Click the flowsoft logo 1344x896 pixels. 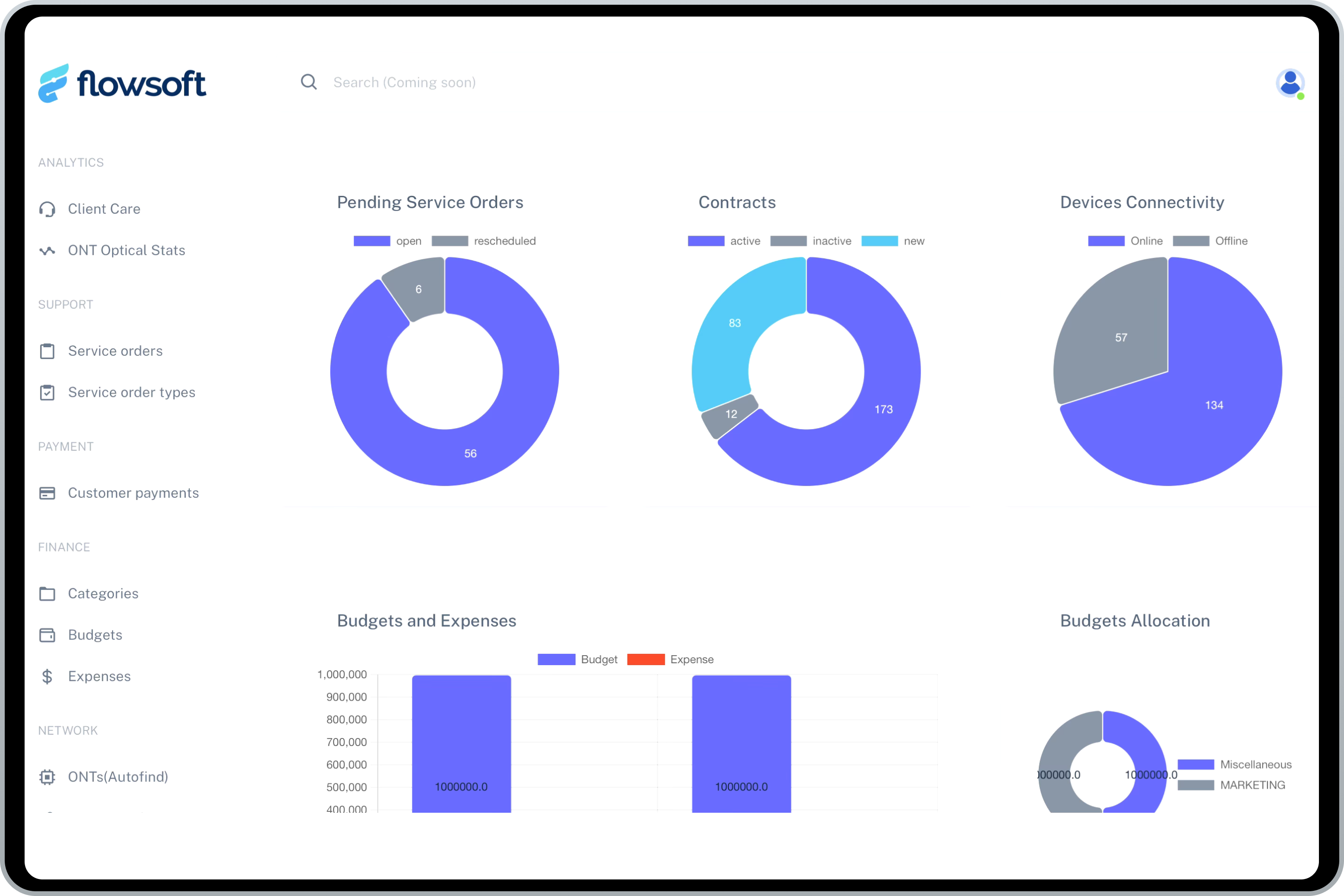(x=122, y=82)
